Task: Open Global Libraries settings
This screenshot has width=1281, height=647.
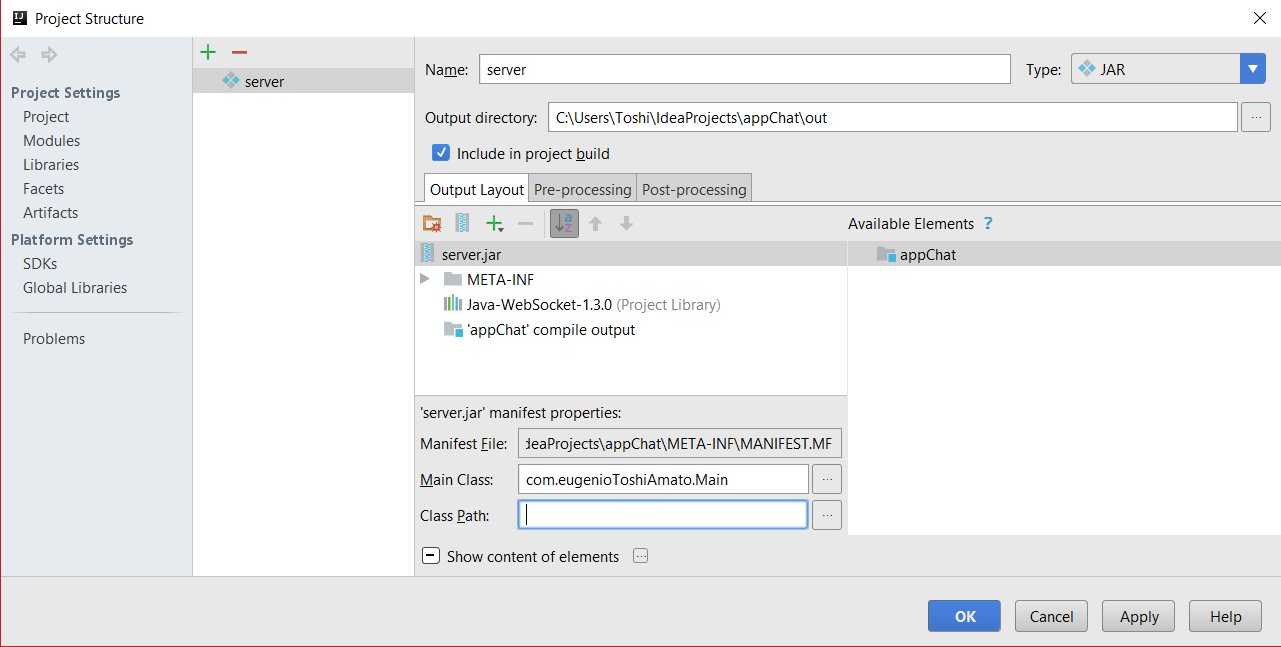Action: coord(75,288)
